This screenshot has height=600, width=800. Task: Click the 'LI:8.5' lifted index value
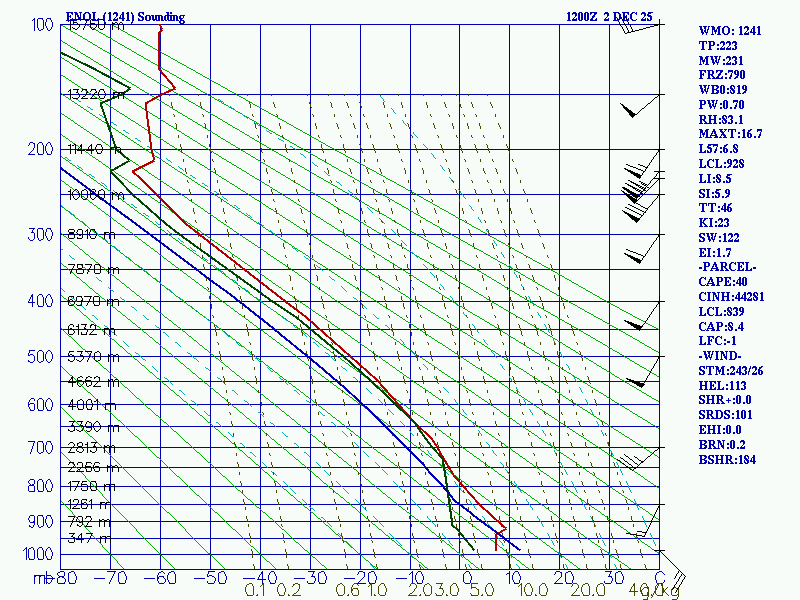[x=715, y=179]
